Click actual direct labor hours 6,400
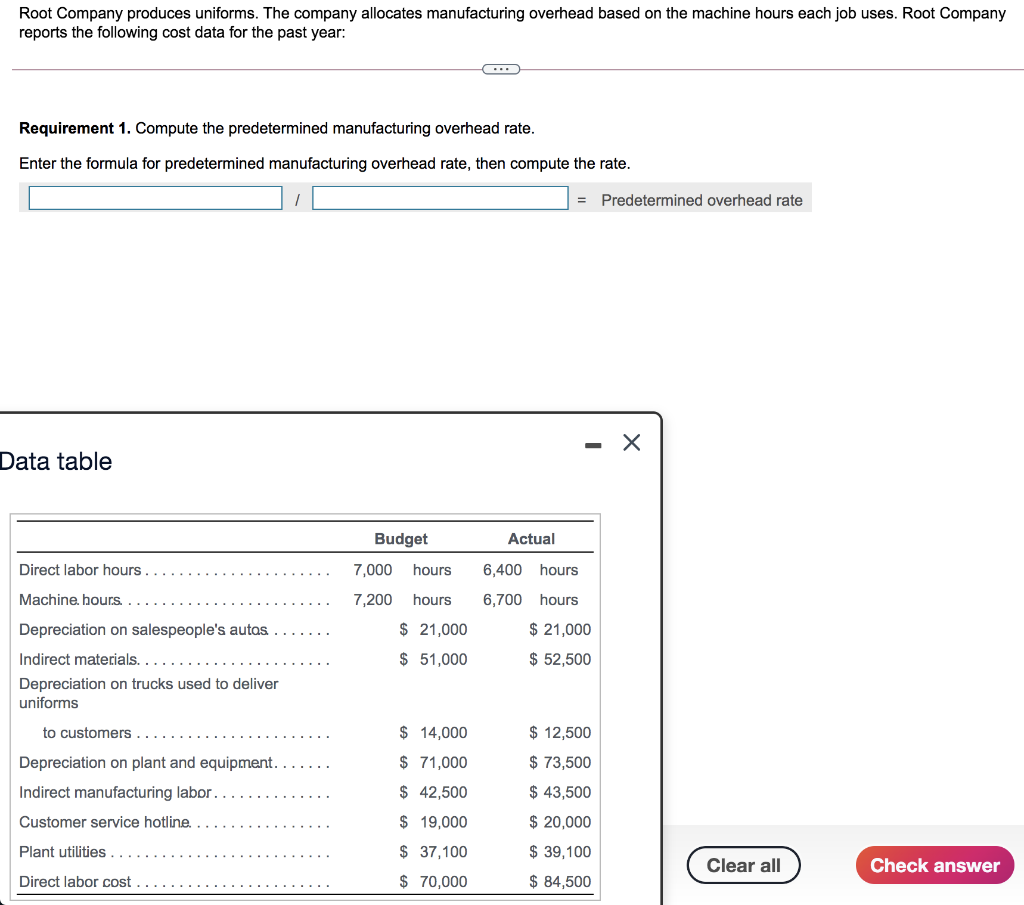Viewport: 1024px width, 905px height. tap(502, 570)
